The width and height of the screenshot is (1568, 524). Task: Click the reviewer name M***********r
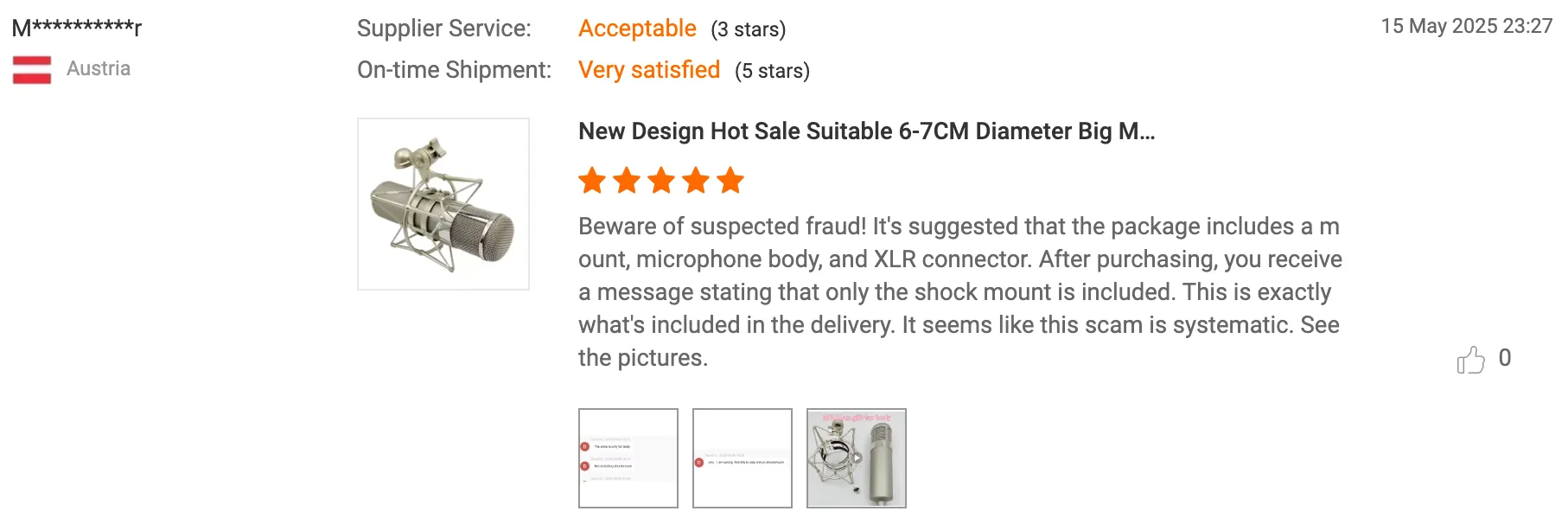click(76, 28)
